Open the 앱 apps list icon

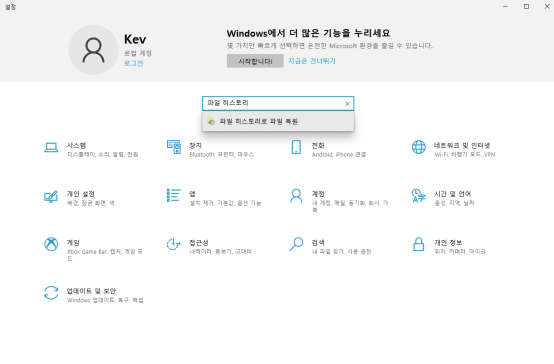[173, 195]
